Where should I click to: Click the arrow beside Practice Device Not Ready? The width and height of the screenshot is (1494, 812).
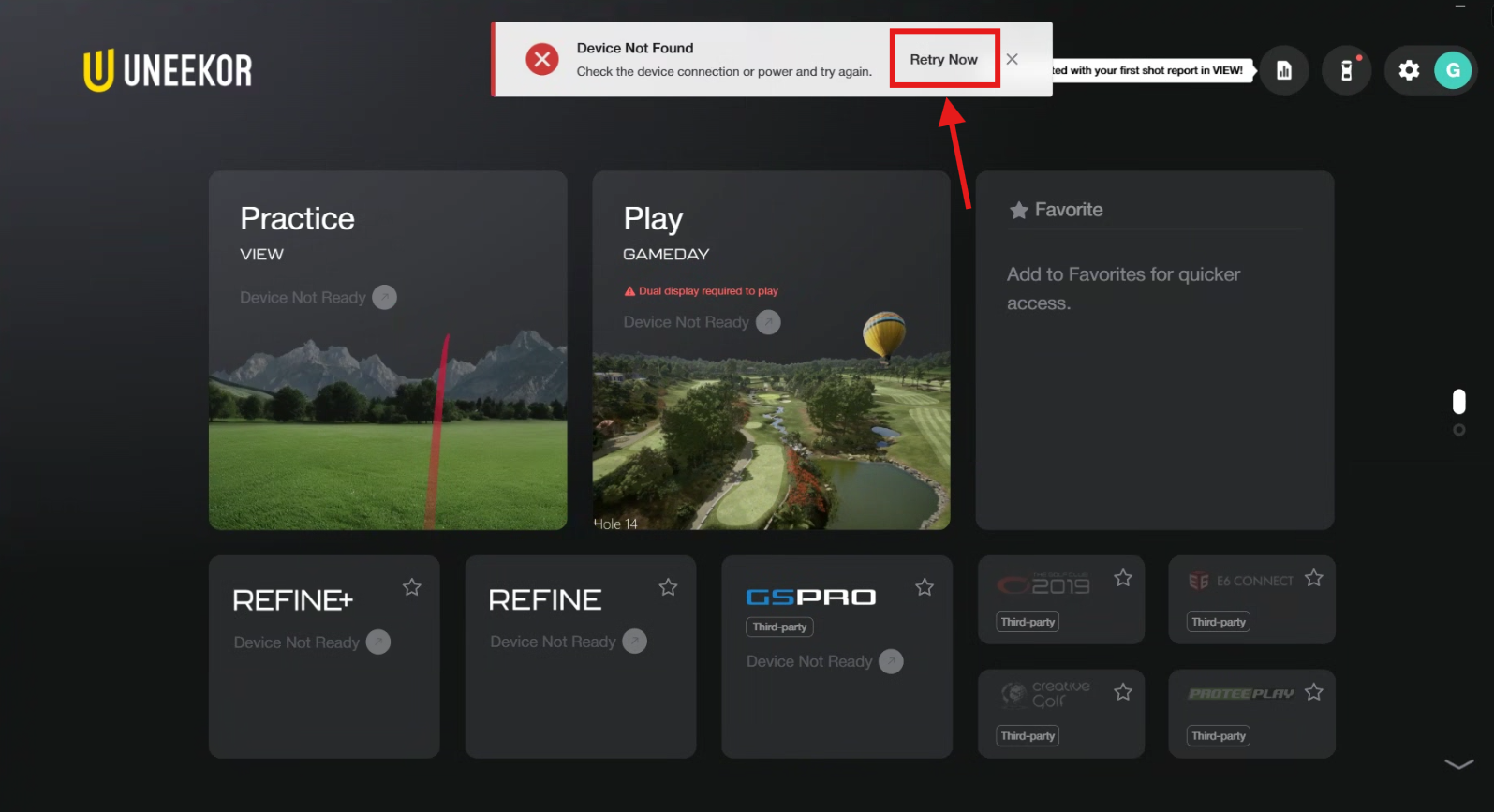(384, 297)
